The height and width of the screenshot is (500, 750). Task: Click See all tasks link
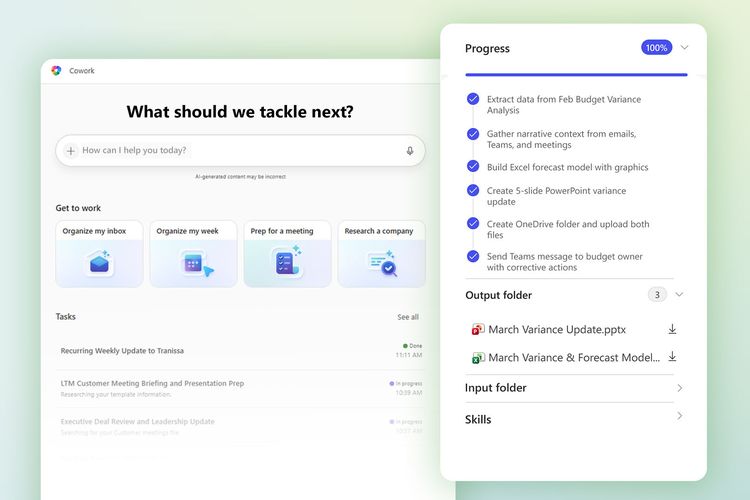coord(408,317)
